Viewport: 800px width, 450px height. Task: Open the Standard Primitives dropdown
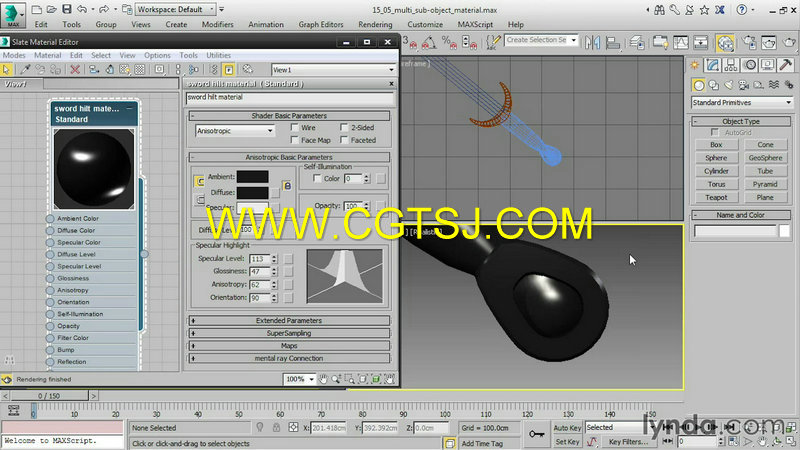pyautogui.click(x=742, y=103)
